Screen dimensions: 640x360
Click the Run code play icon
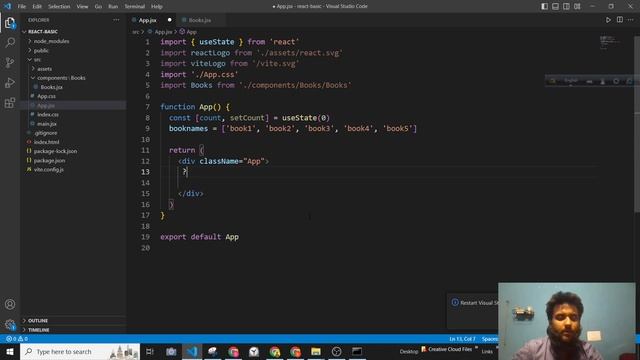(608, 20)
